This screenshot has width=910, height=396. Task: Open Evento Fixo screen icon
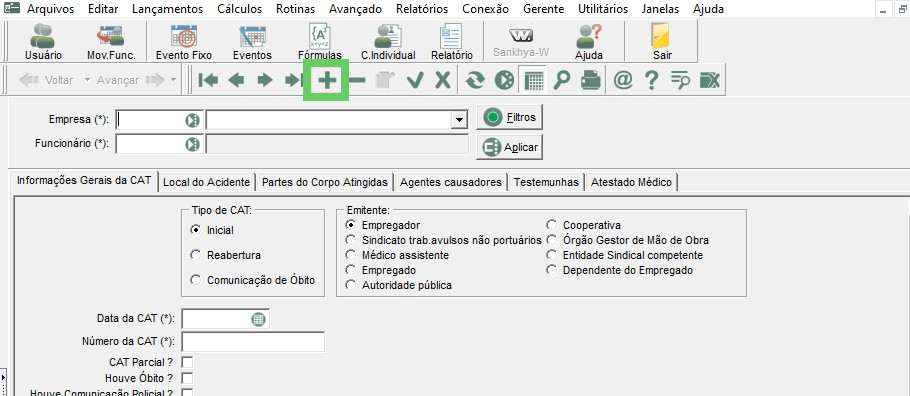tap(183, 42)
